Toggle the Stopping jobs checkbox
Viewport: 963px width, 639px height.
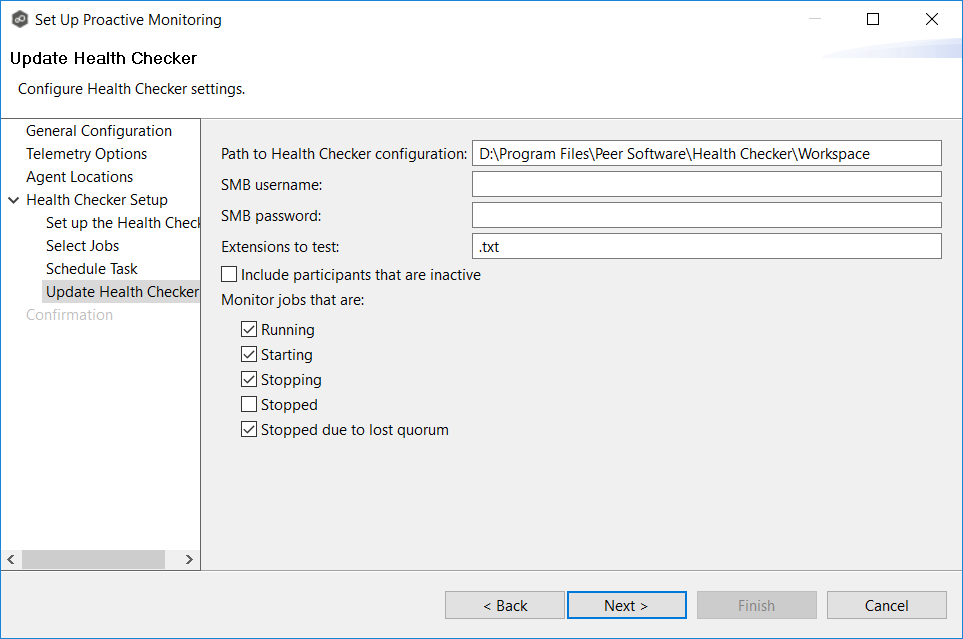(x=249, y=380)
